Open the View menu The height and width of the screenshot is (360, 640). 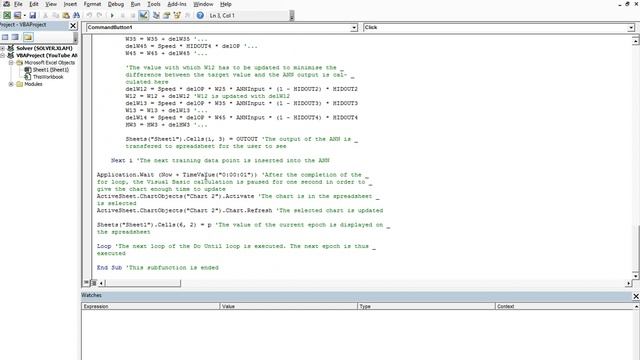coord(51,4)
